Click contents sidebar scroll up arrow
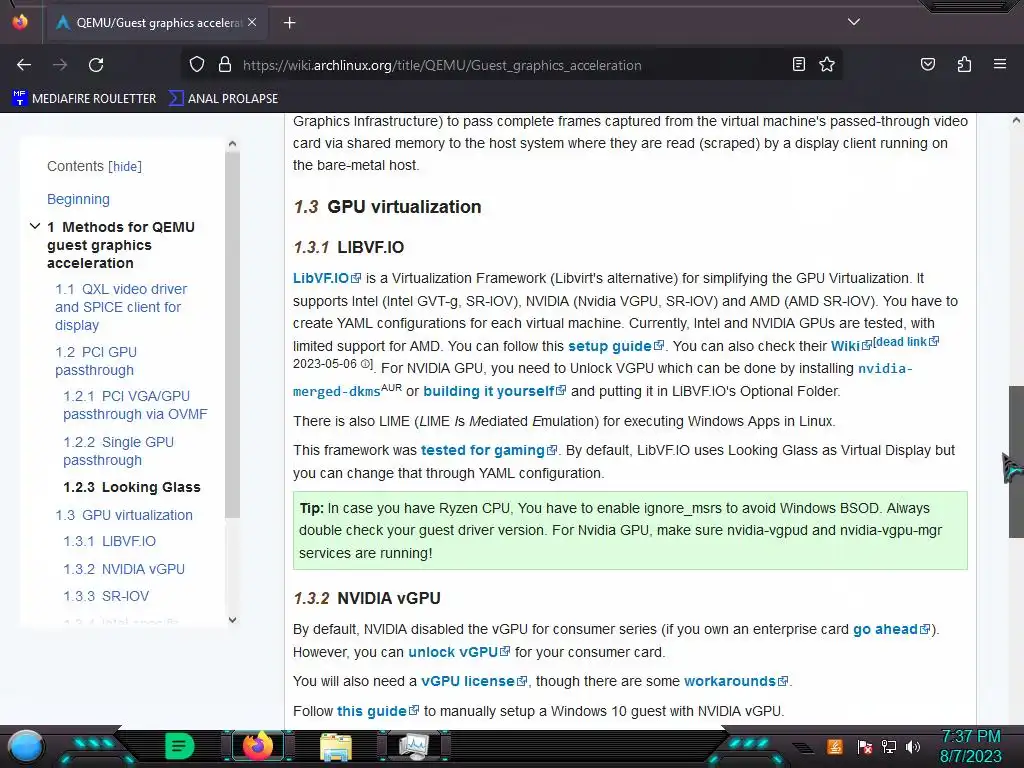The image size is (1024, 768). pyautogui.click(x=232, y=144)
